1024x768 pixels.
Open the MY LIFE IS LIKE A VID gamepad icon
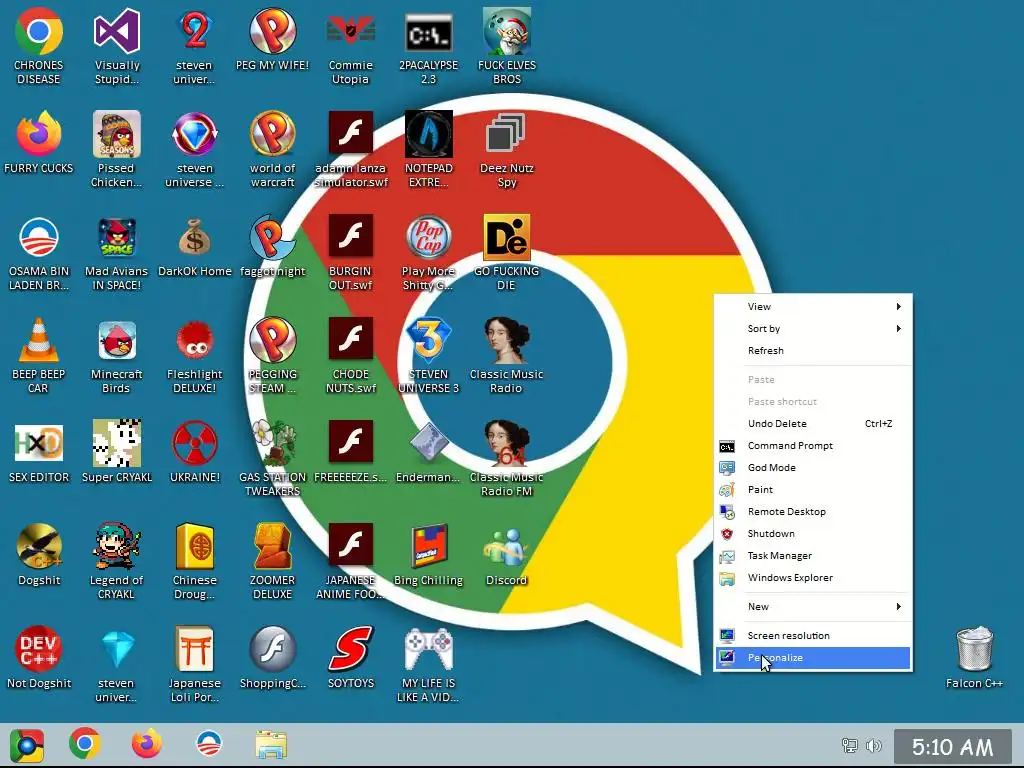click(428, 649)
